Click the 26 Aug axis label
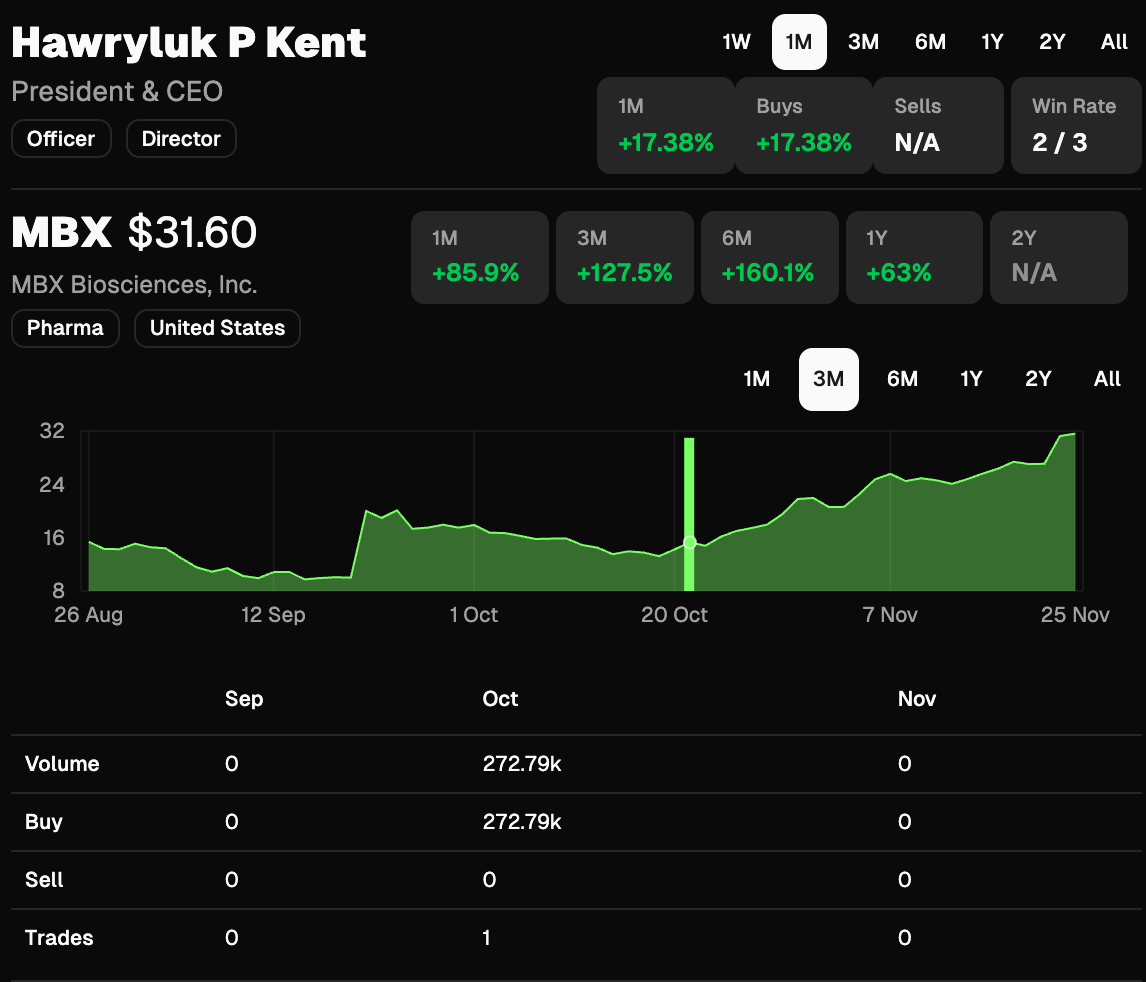Image resolution: width=1146 pixels, height=982 pixels. click(88, 614)
